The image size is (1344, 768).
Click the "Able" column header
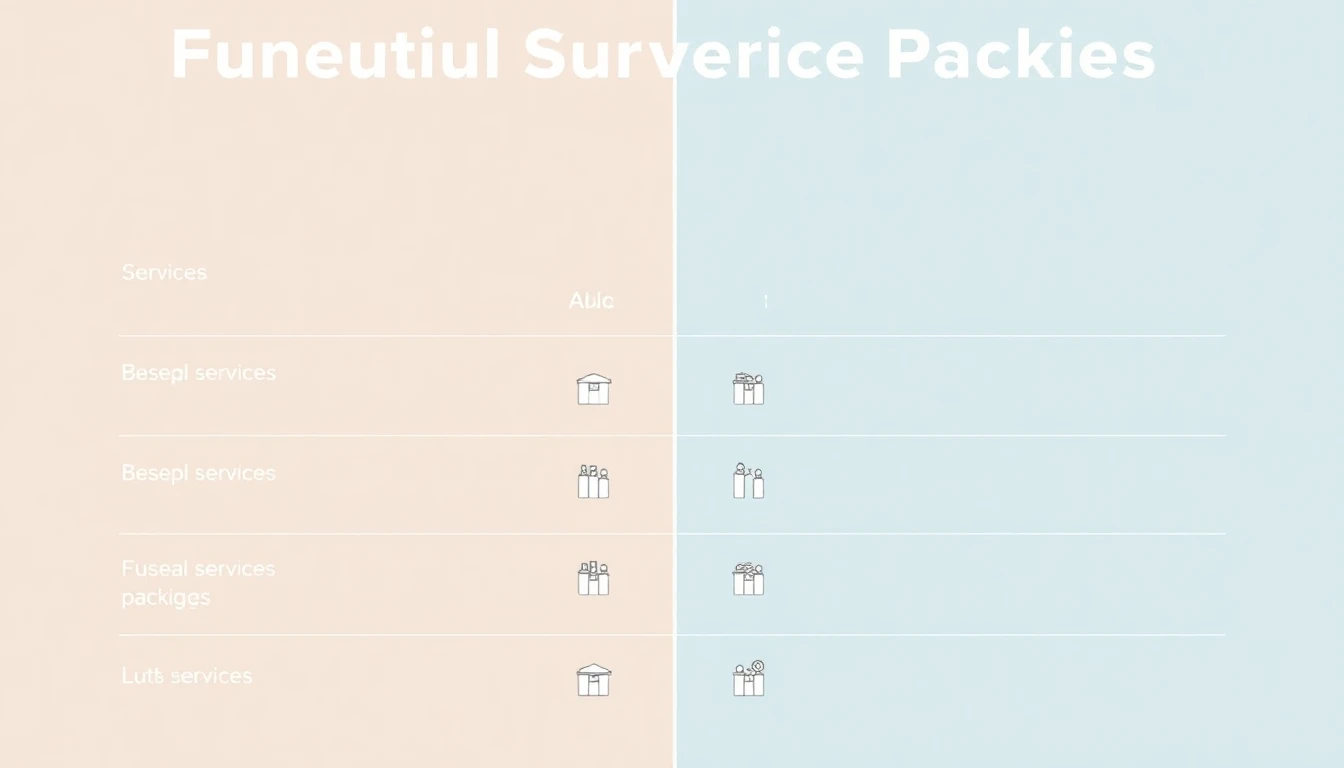pos(591,301)
